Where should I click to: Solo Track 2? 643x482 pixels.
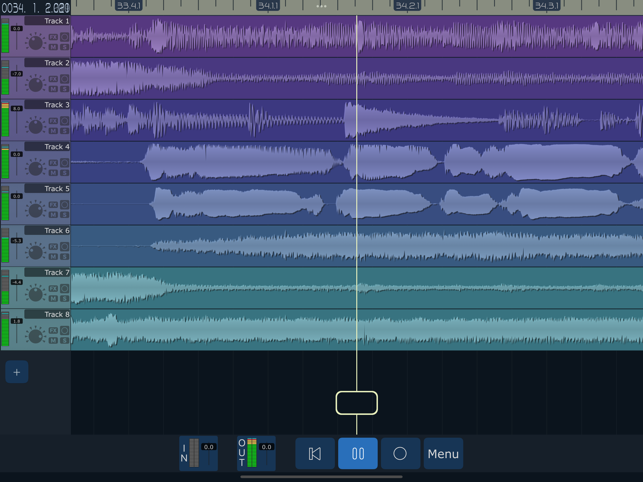click(64, 89)
